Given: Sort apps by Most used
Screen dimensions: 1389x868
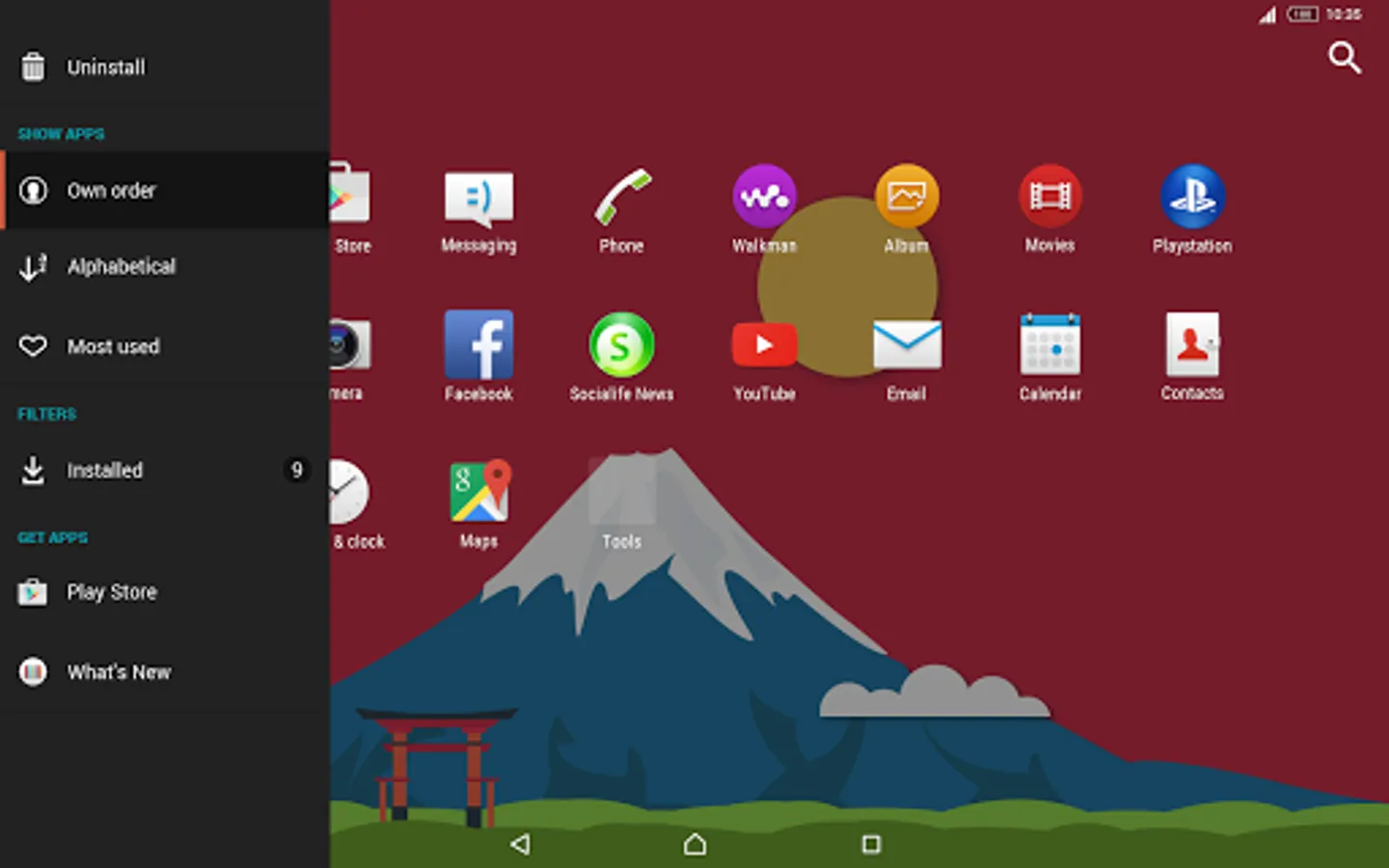Looking at the screenshot, I should [x=165, y=345].
